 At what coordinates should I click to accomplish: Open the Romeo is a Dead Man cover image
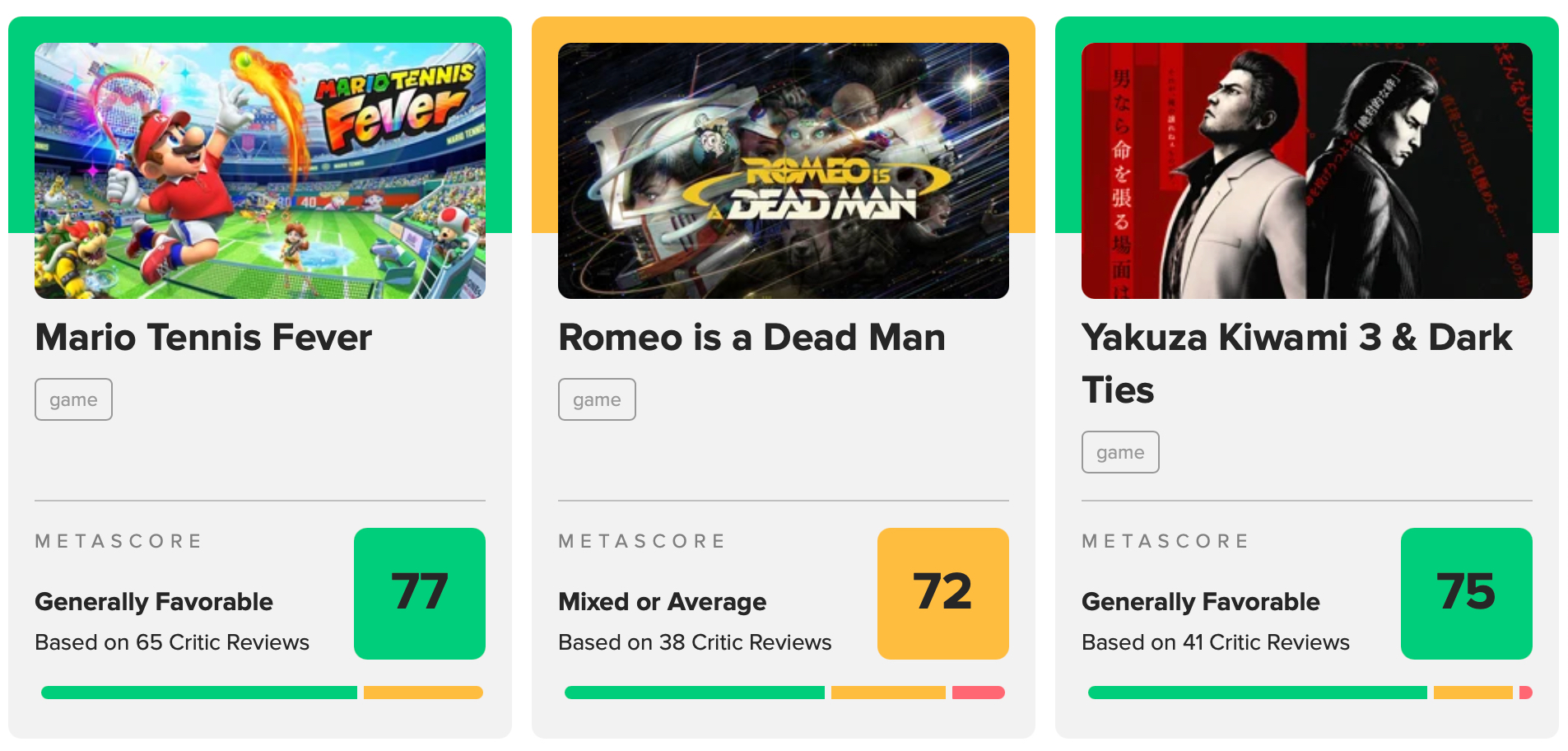pos(783,170)
